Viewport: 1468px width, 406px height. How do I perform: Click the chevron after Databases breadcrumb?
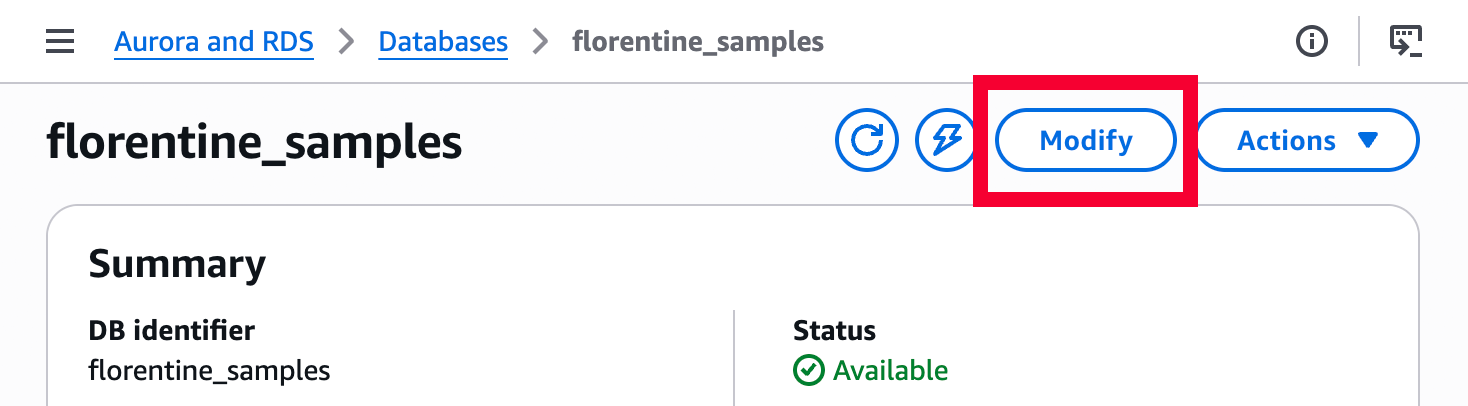[x=540, y=42]
